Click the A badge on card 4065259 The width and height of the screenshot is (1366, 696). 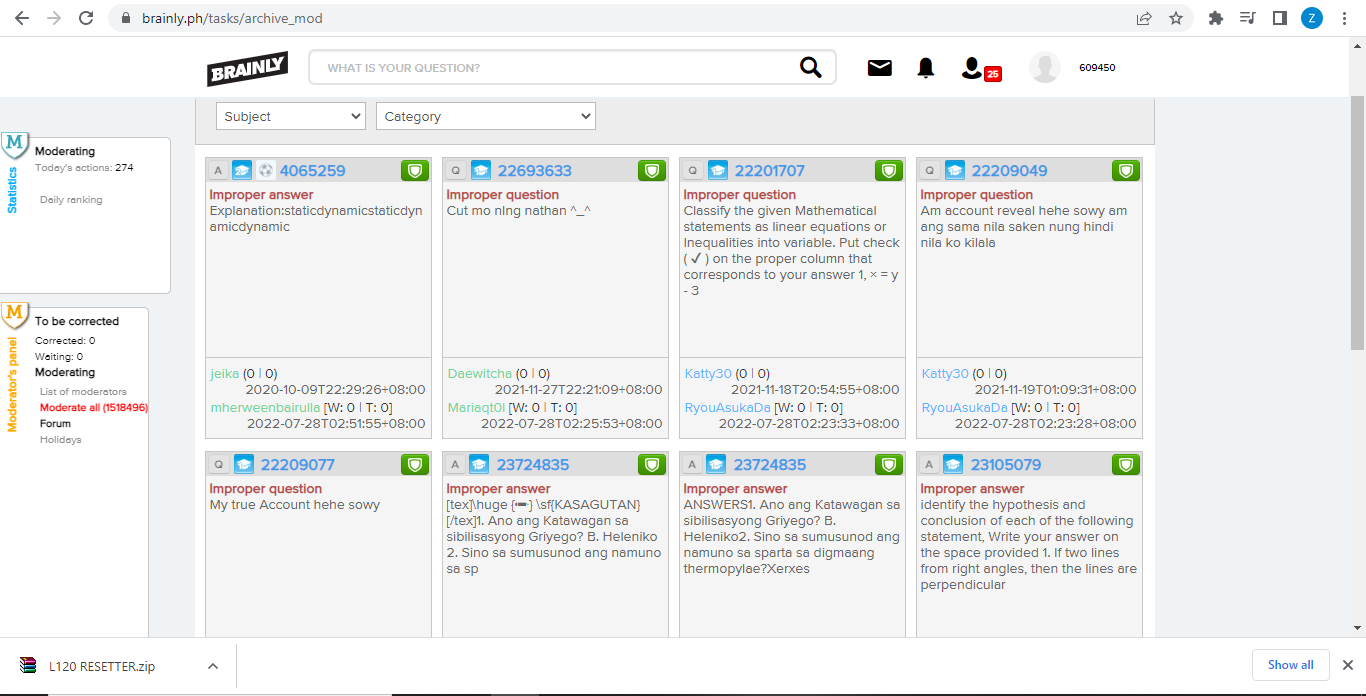click(218, 170)
